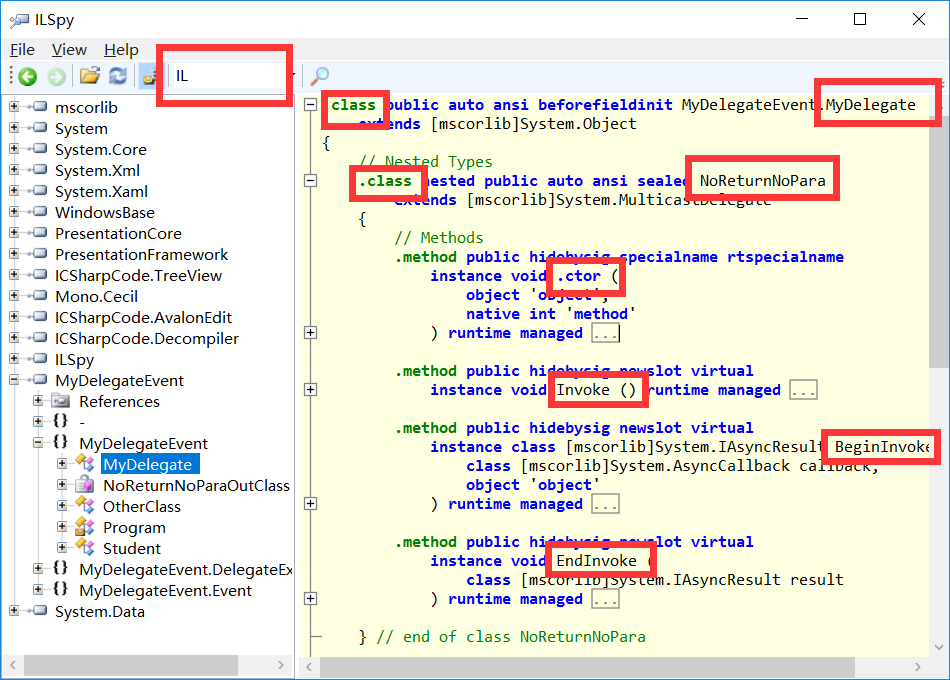The image size is (950, 680).
Task: Expand the MyDelegate class node
Action: (x=62, y=464)
